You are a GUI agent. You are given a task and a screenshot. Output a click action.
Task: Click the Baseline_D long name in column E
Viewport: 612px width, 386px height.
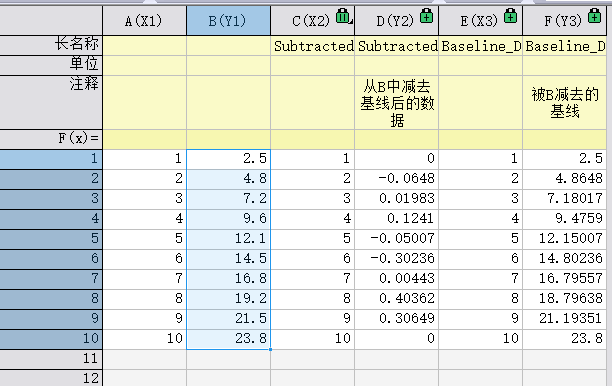[x=480, y=46]
